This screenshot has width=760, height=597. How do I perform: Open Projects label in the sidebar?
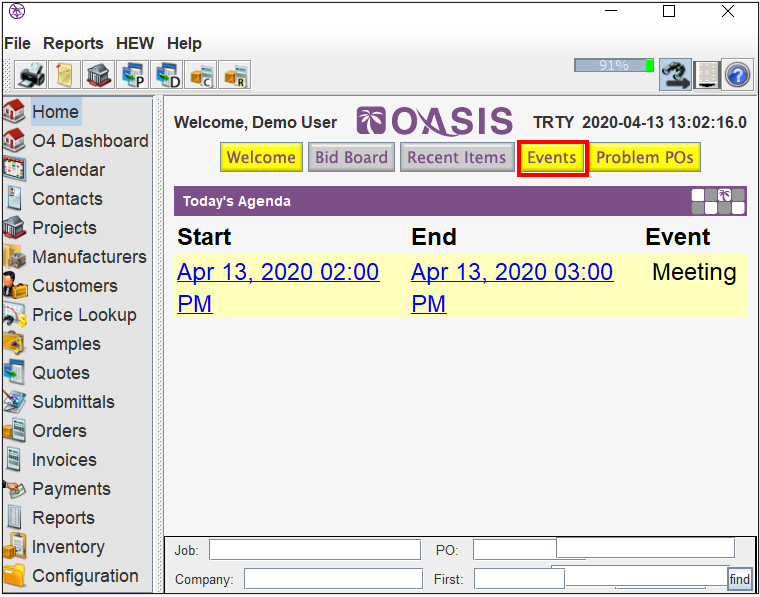pyautogui.click(x=64, y=228)
